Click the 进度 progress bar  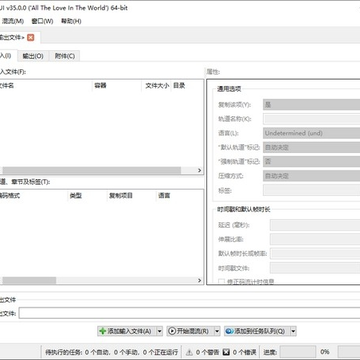pyautogui.click(x=298, y=352)
